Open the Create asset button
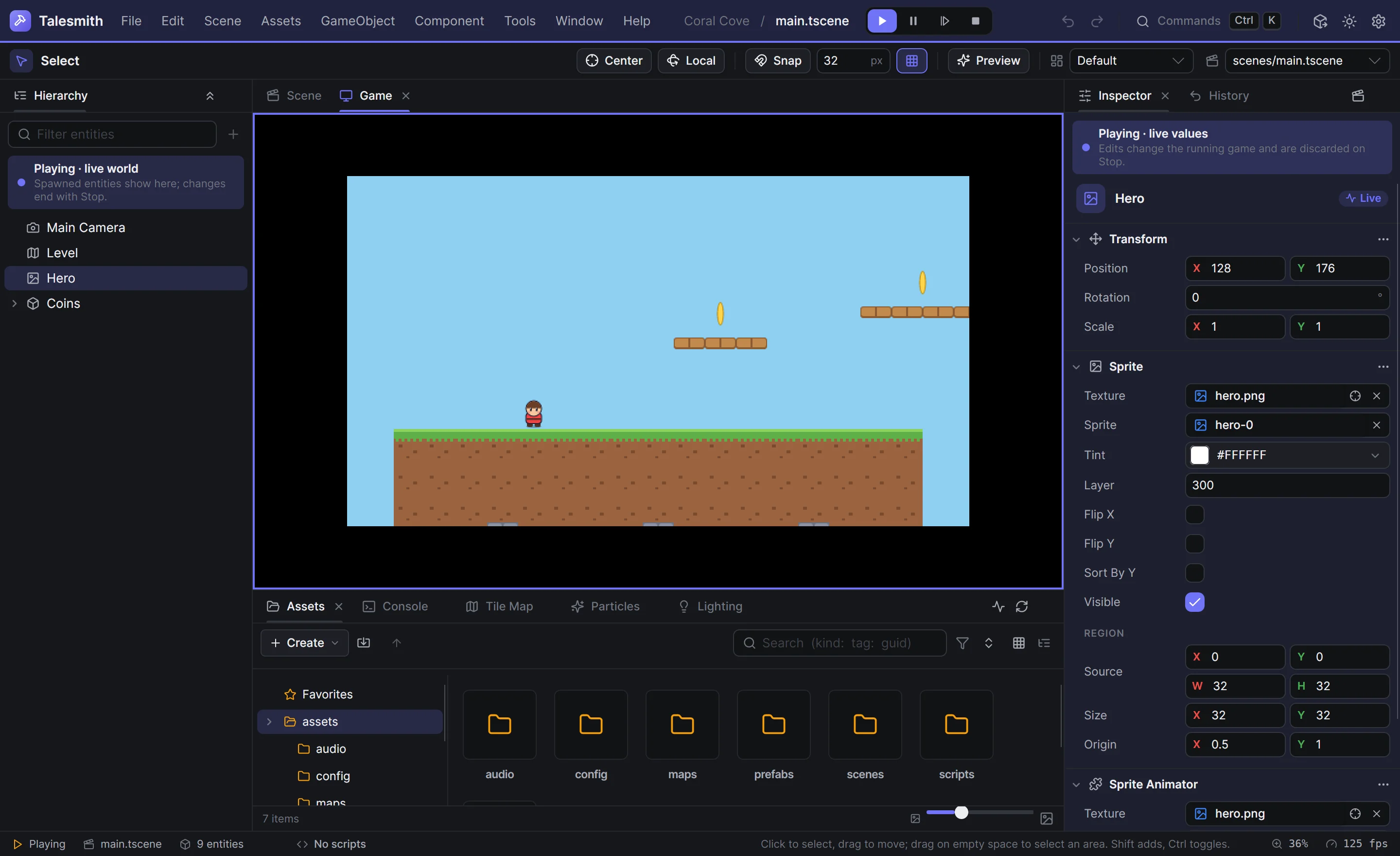 (x=304, y=643)
